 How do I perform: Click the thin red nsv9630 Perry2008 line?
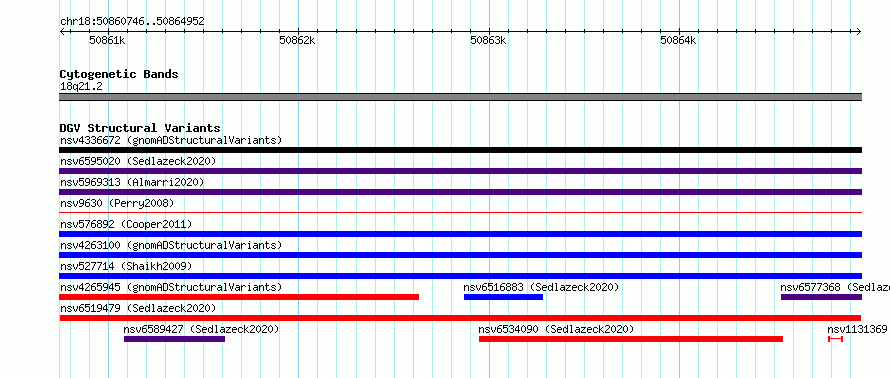(x=460, y=212)
